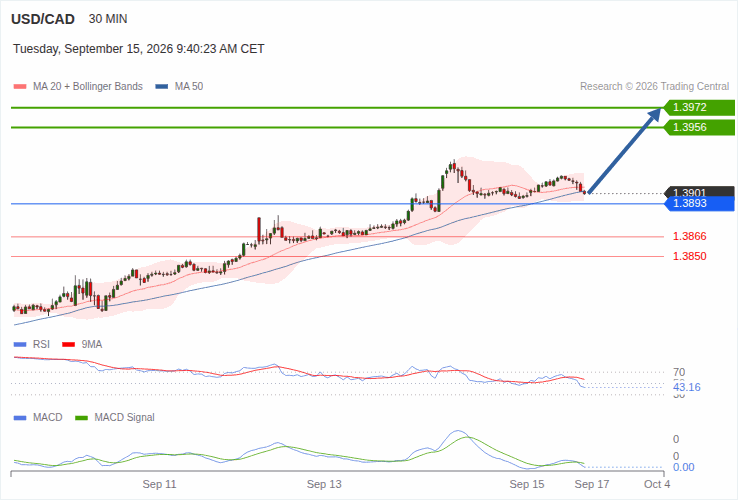Screen dimensions: 738x500
Task: Select the 1.3972 resistance price tag
Action: tap(699, 107)
